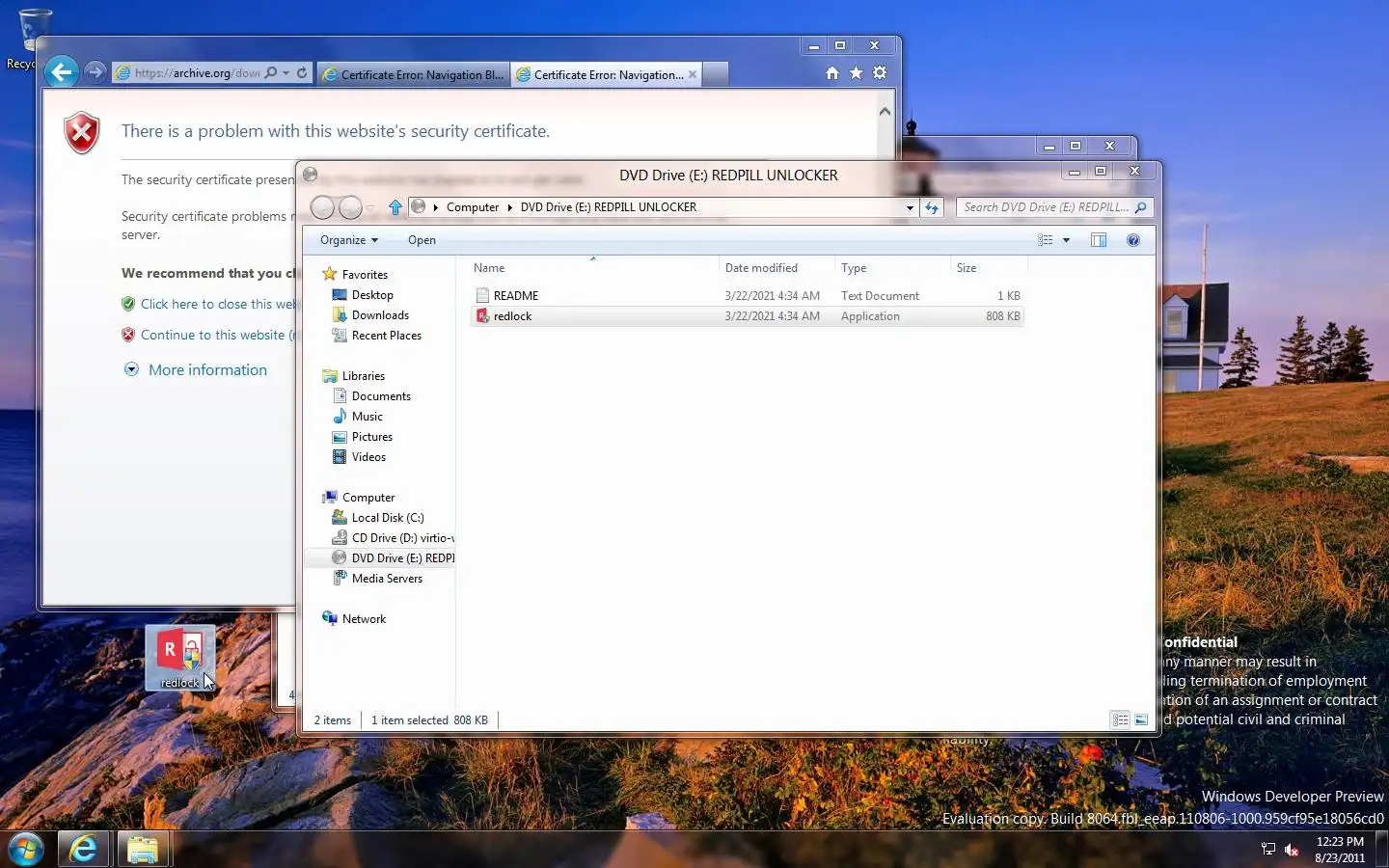Click the Open toolbar command
Viewport: 1389px width, 868px height.
[422, 240]
